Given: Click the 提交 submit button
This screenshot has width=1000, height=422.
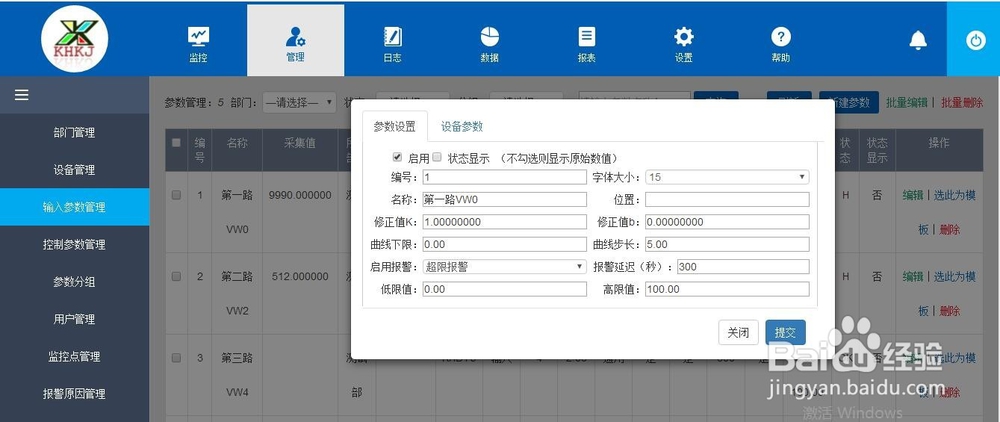Looking at the screenshot, I should tap(785, 332).
